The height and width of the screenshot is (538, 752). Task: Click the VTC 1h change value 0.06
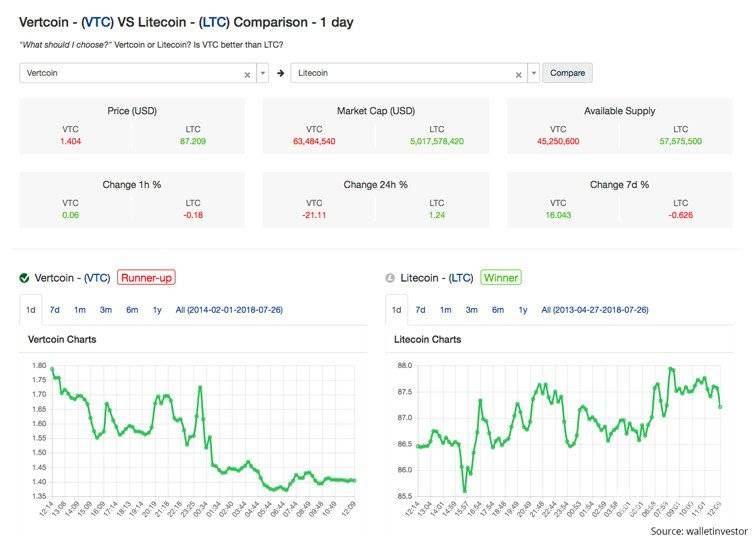coord(70,215)
